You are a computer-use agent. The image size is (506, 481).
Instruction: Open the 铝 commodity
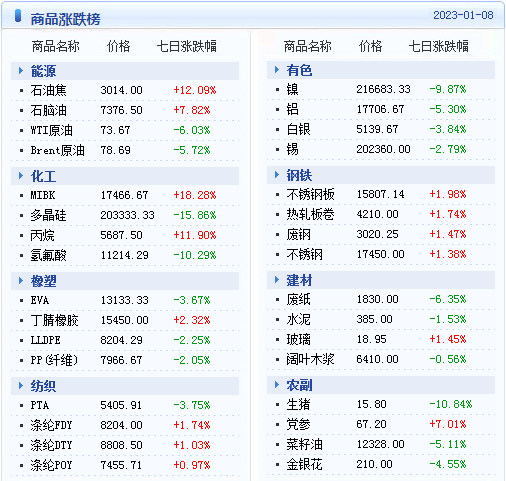[x=292, y=109]
